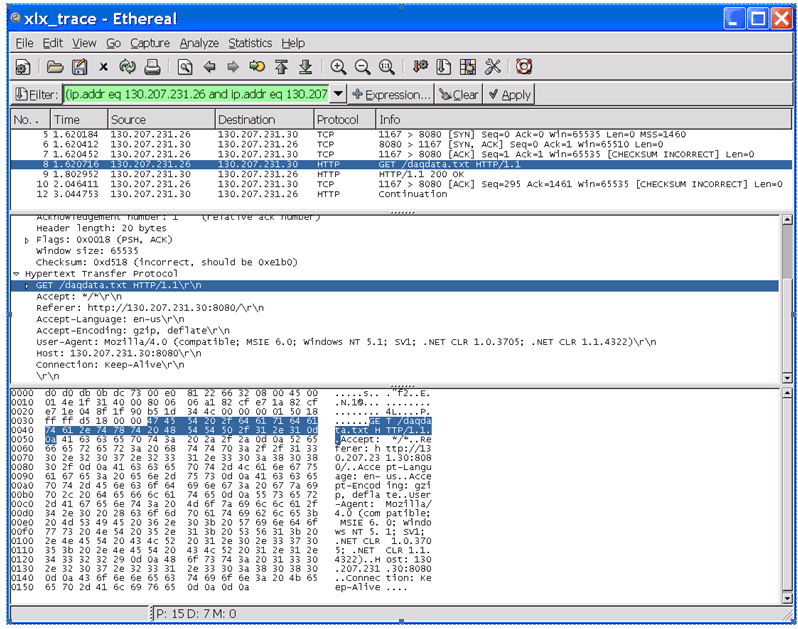Image resolution: width=798 pixels, height=629 pixels.
Task: Select packet 10 Seq=295 ACK row
Action: click(x=402, y=184)
